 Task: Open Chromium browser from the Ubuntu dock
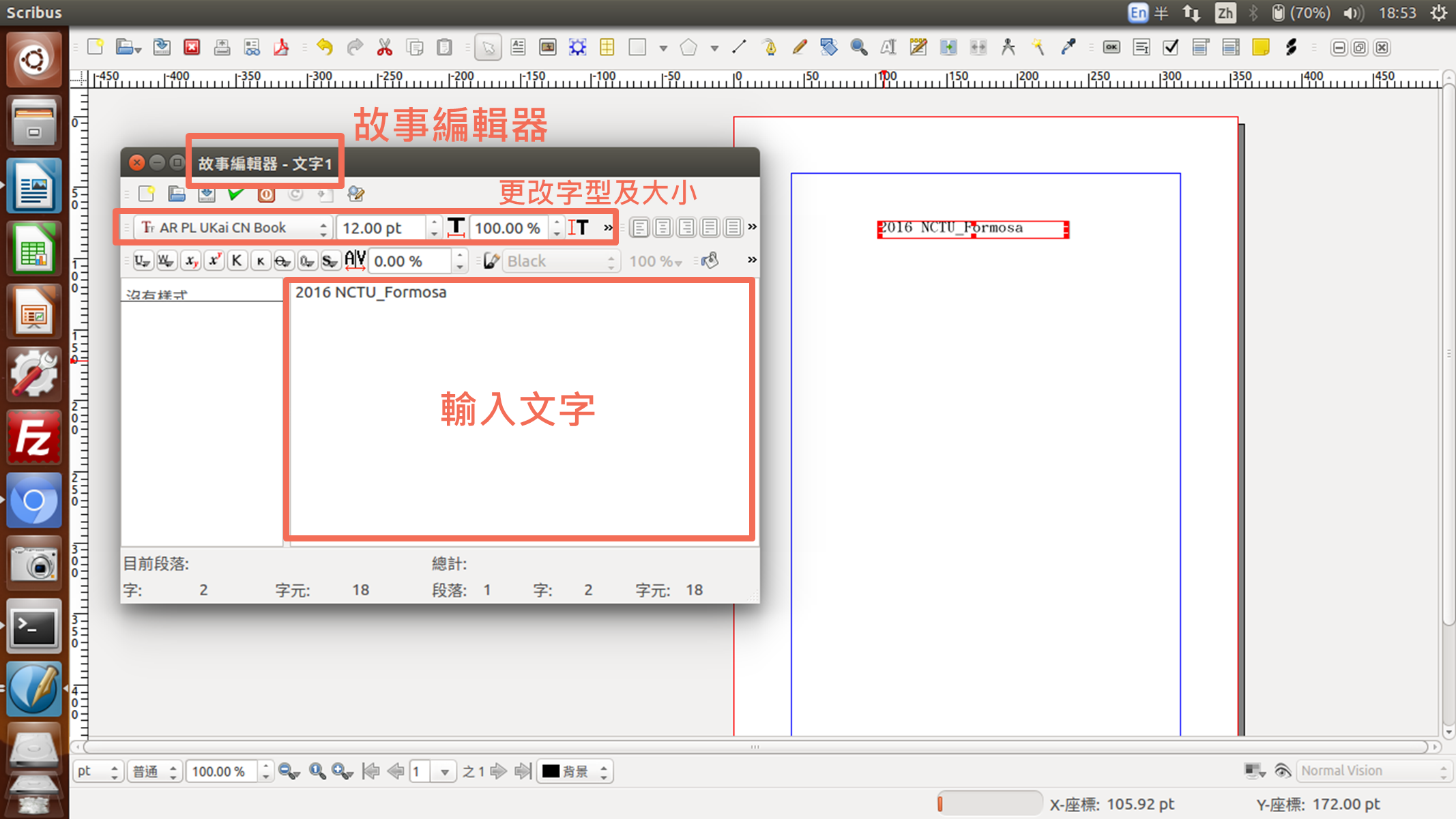34,501
